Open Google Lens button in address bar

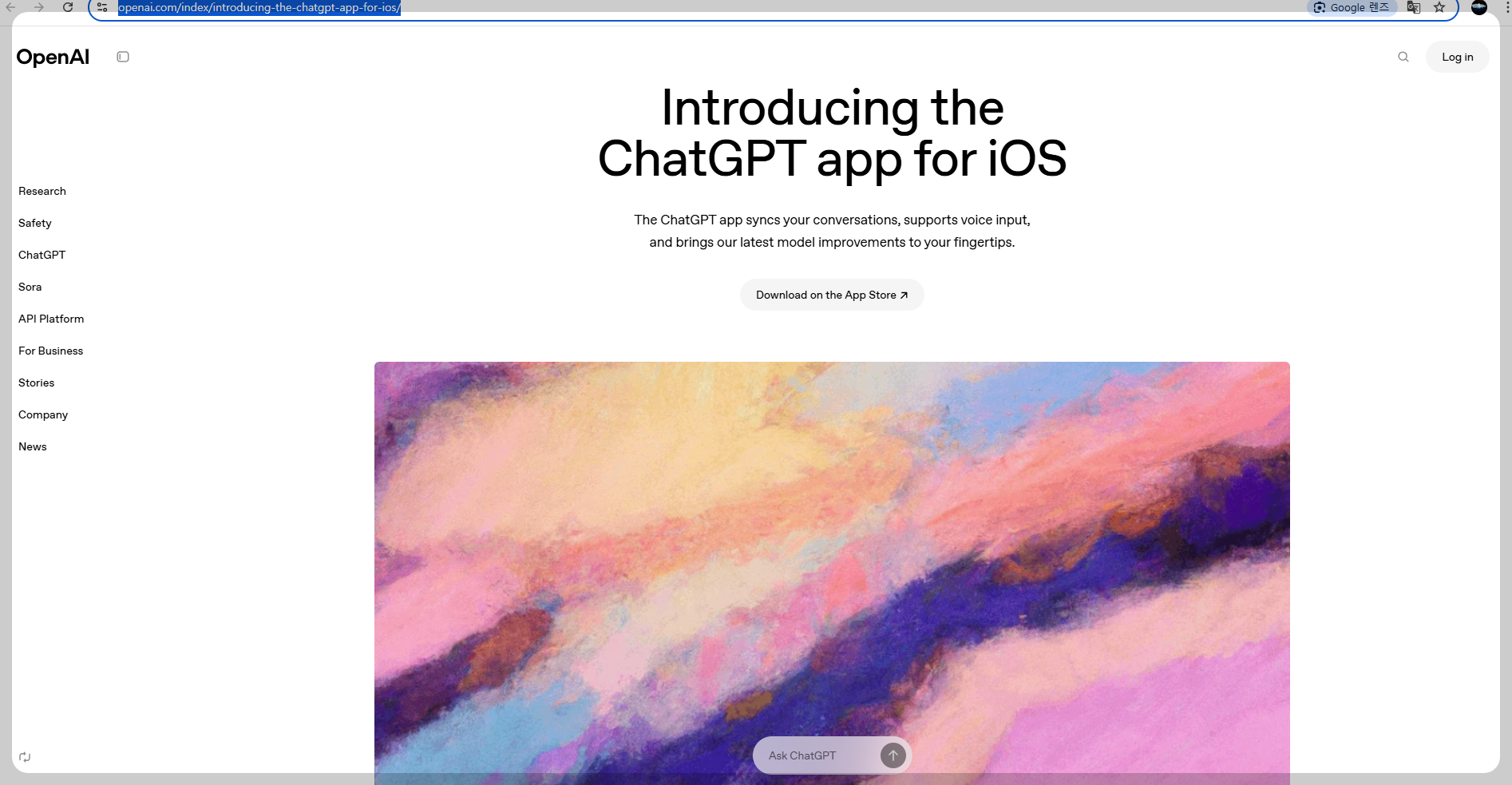[x=1352, y=7]
